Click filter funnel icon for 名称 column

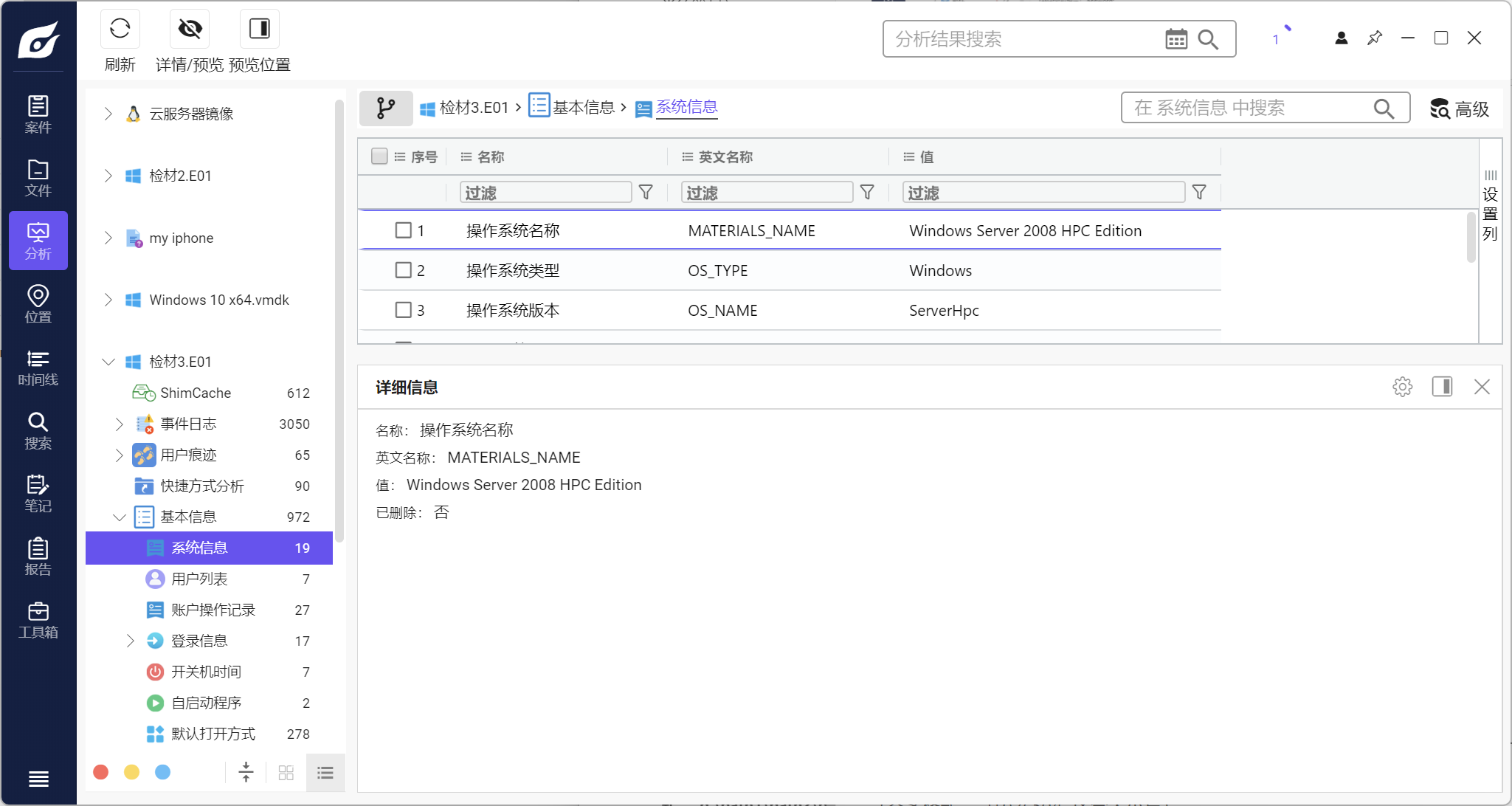coord(646,193)
